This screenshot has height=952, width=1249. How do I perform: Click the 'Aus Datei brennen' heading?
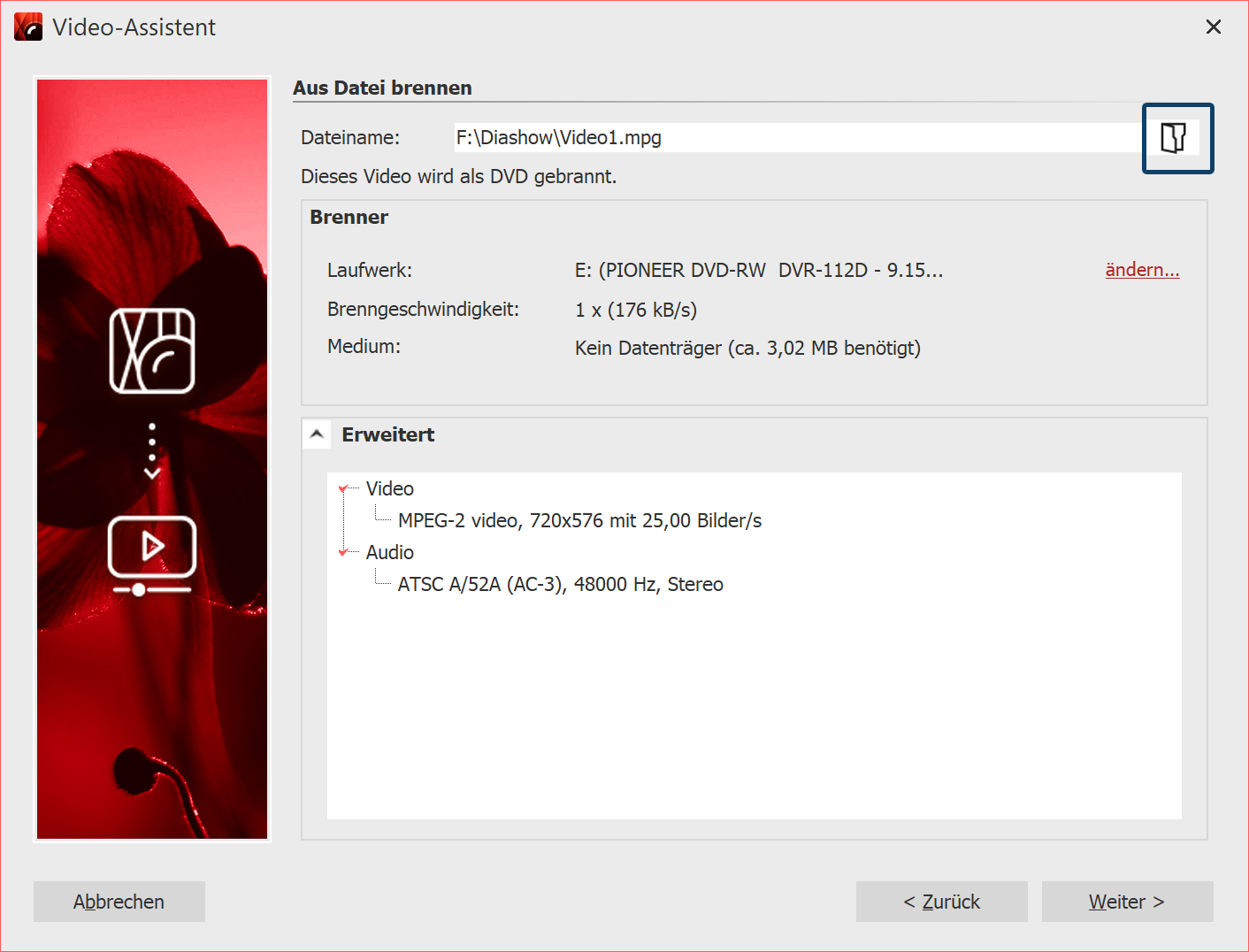click(382, 88)
